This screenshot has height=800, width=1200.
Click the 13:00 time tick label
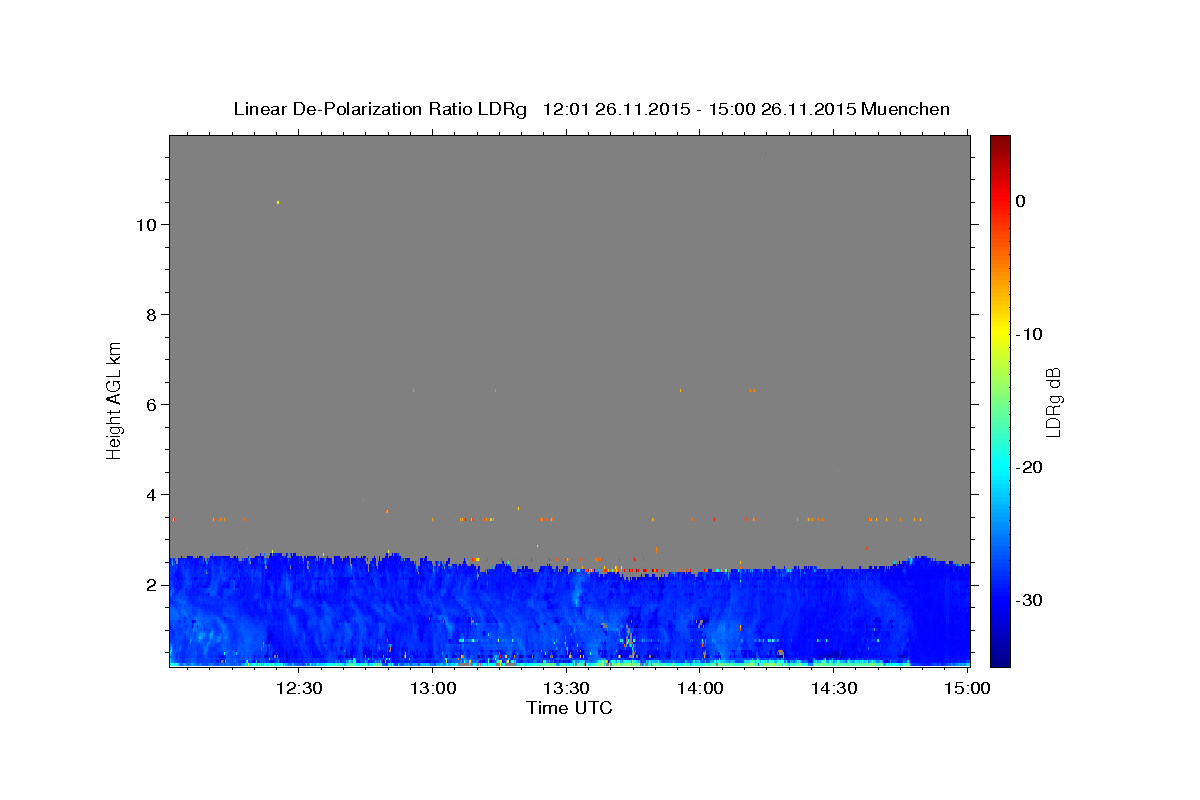(x=433, y=688)
